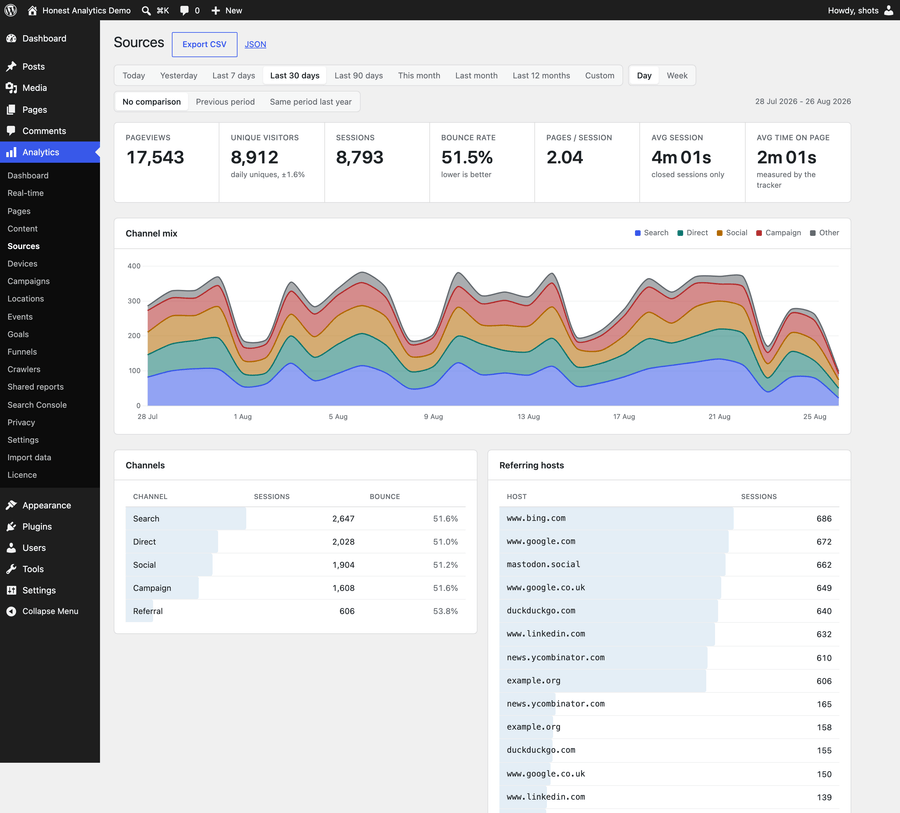Click Honest Analytics Demo site name
Image resolution: width=900 pixels, height=813 pixels.
(86, 10)
